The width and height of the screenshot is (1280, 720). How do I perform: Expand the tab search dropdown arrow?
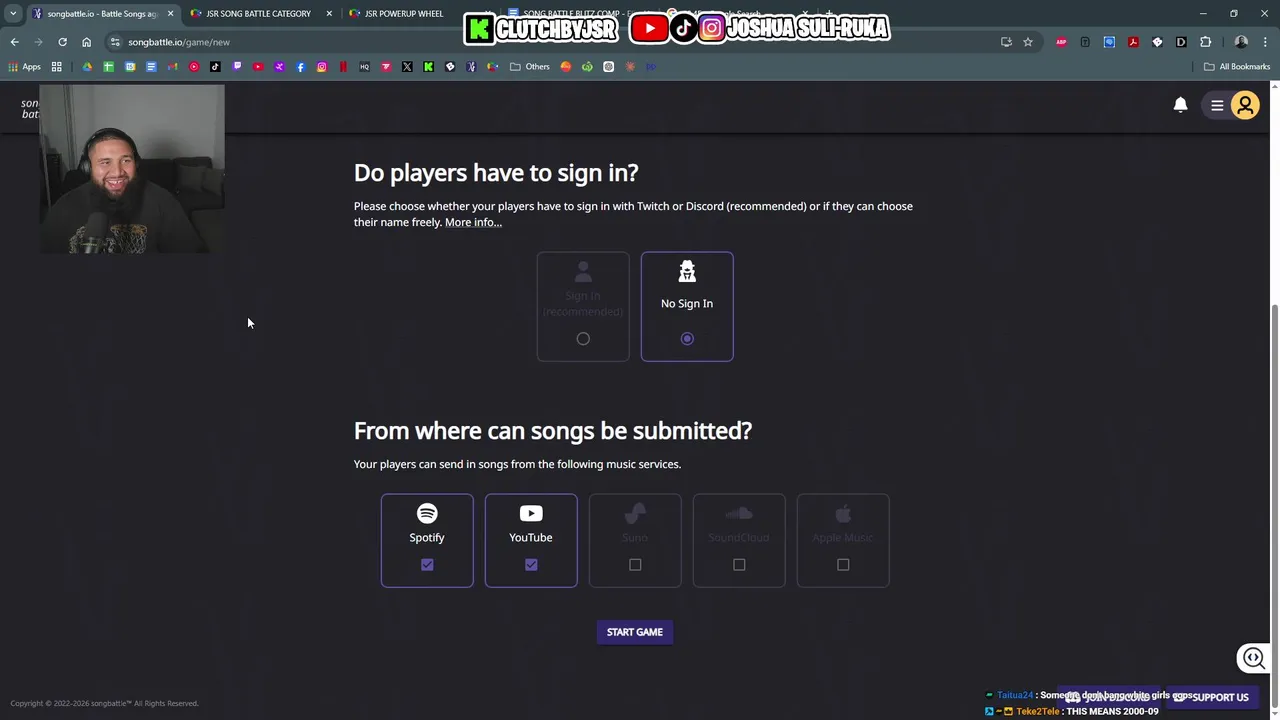(13, 14)
